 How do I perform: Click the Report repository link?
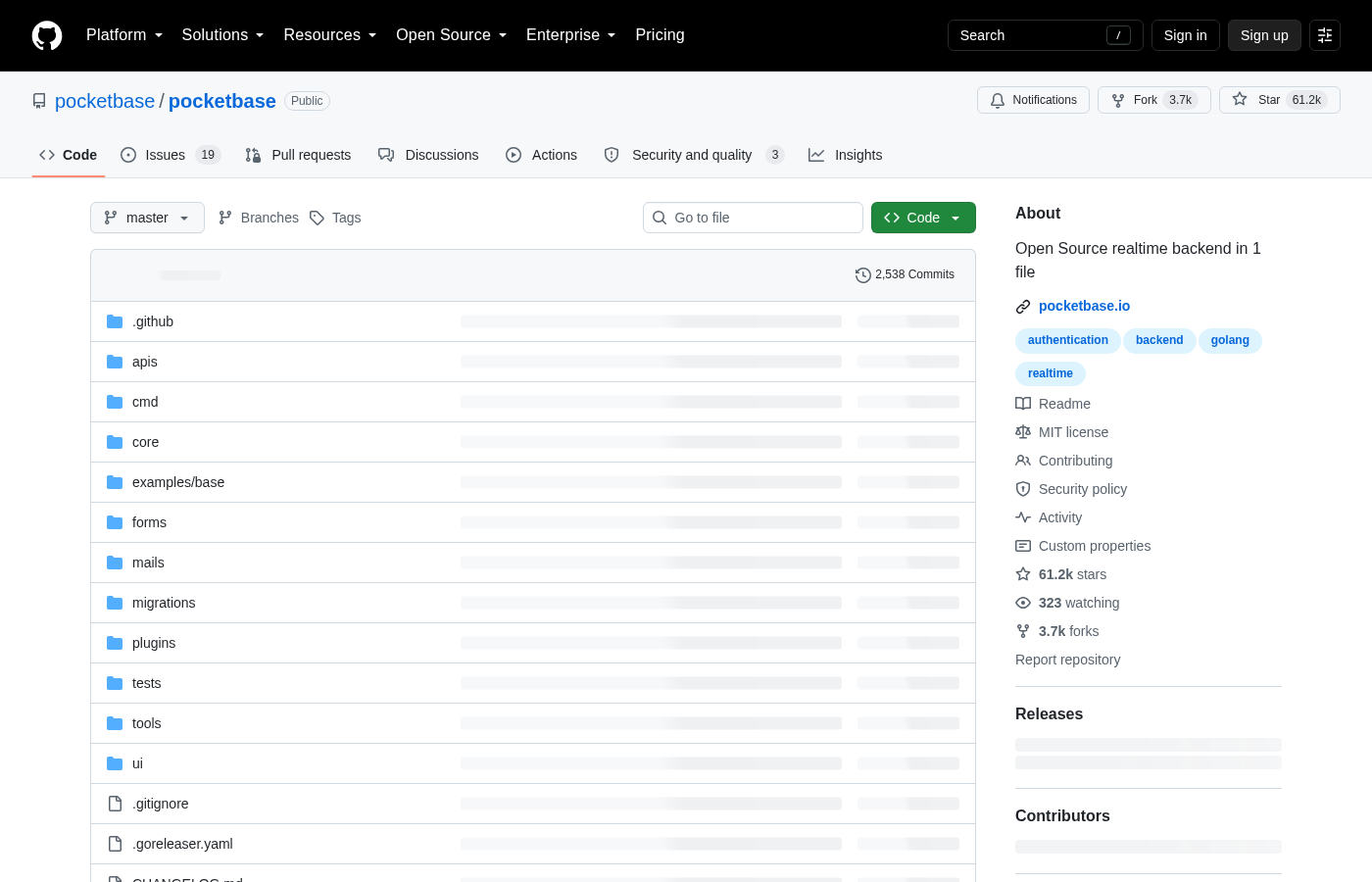[1067, 660]
